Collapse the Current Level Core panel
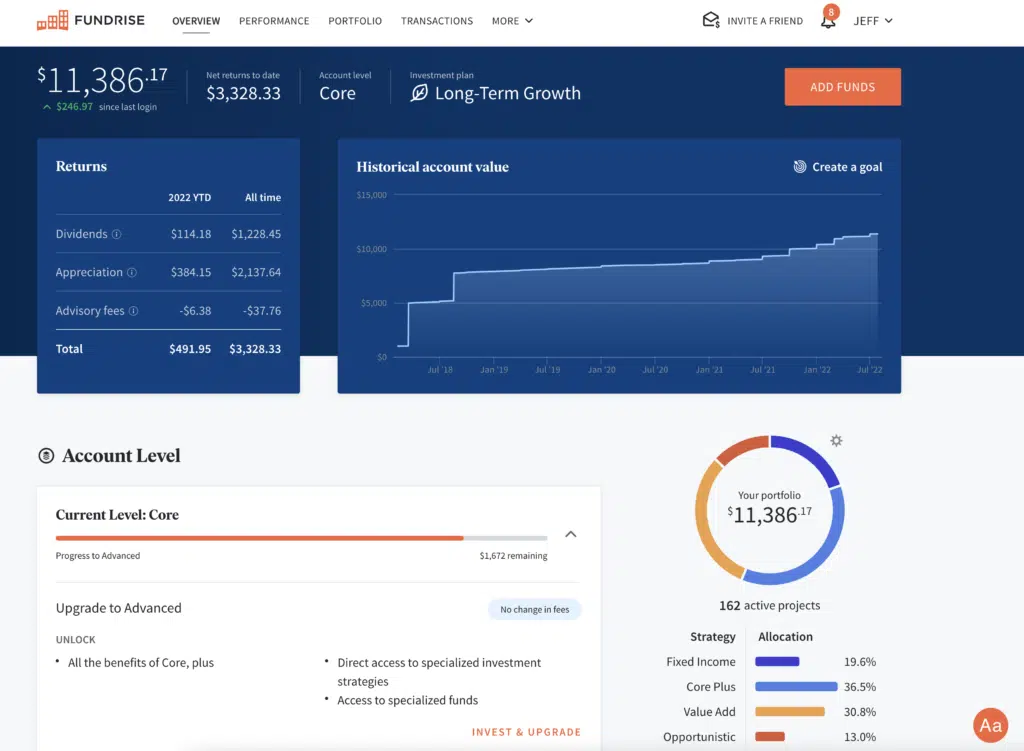This screenshot has width=1024, height=751. pos(571,534)
